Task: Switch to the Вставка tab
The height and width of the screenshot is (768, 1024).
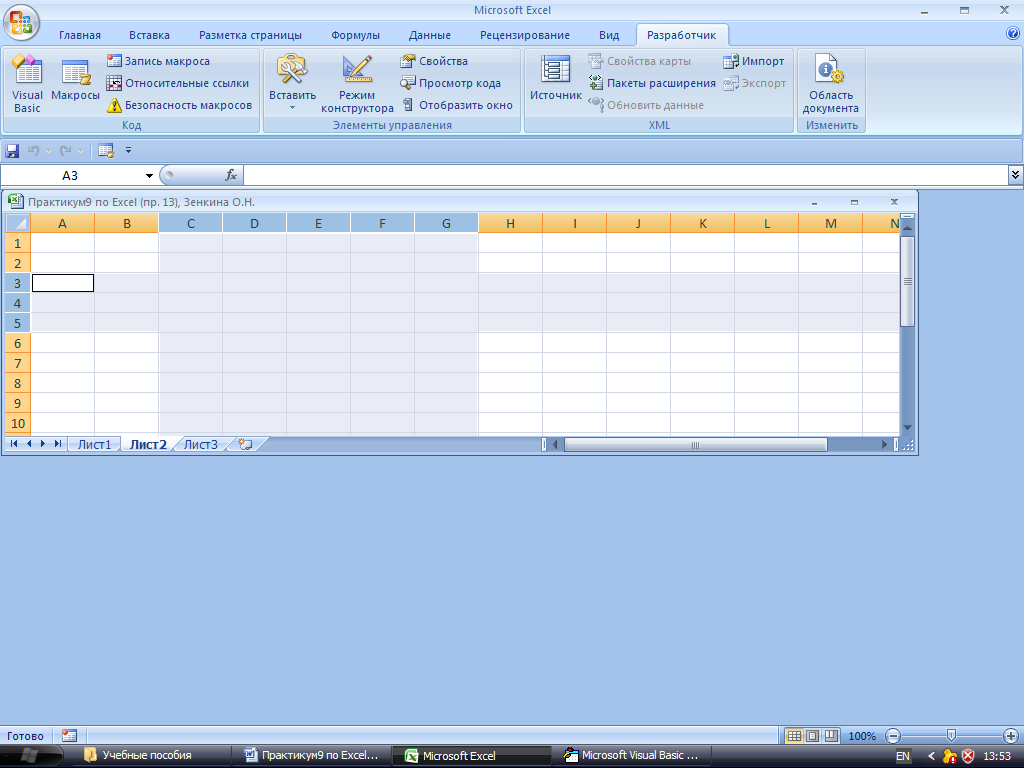Action: tap(149, 35)
